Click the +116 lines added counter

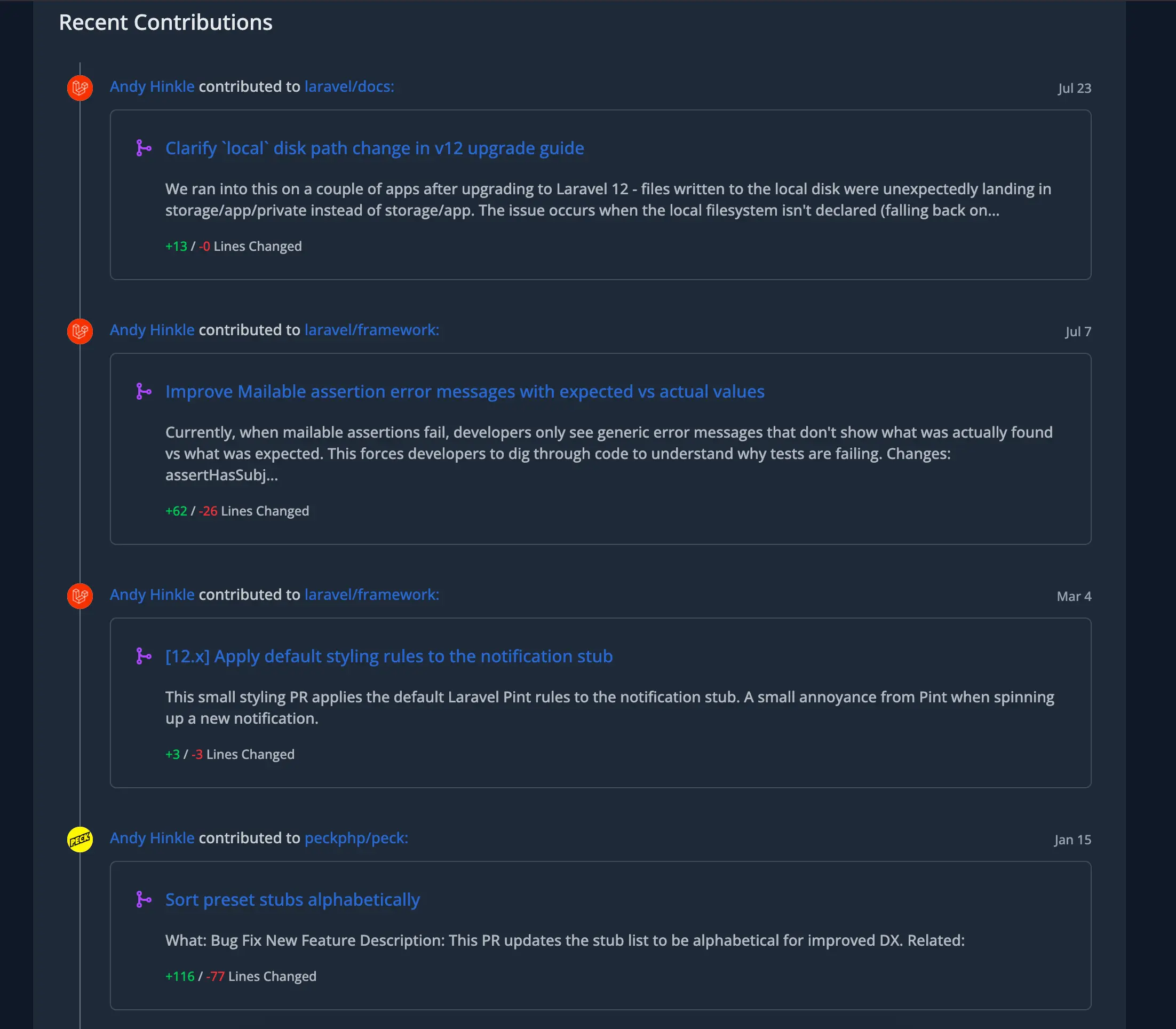[180, 976]
